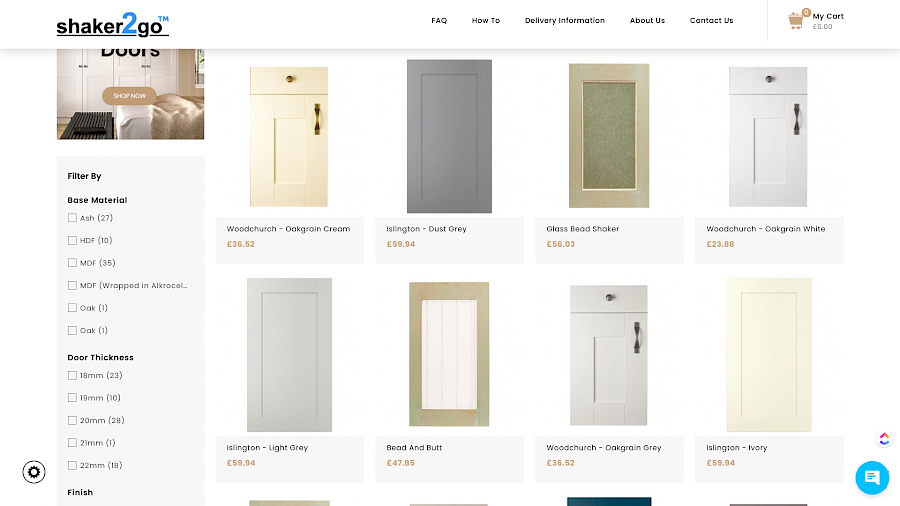View the Islington - Ivory door image

[x=769, y=354]
